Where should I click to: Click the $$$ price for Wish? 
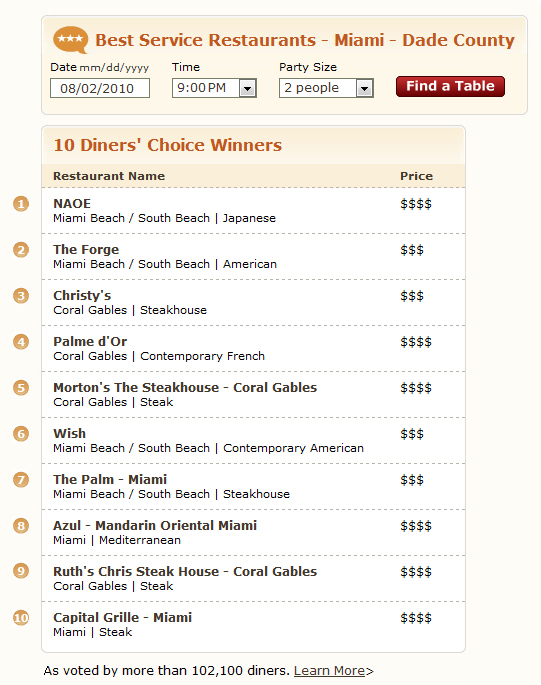pyautogui.click(x=412, y=434)
